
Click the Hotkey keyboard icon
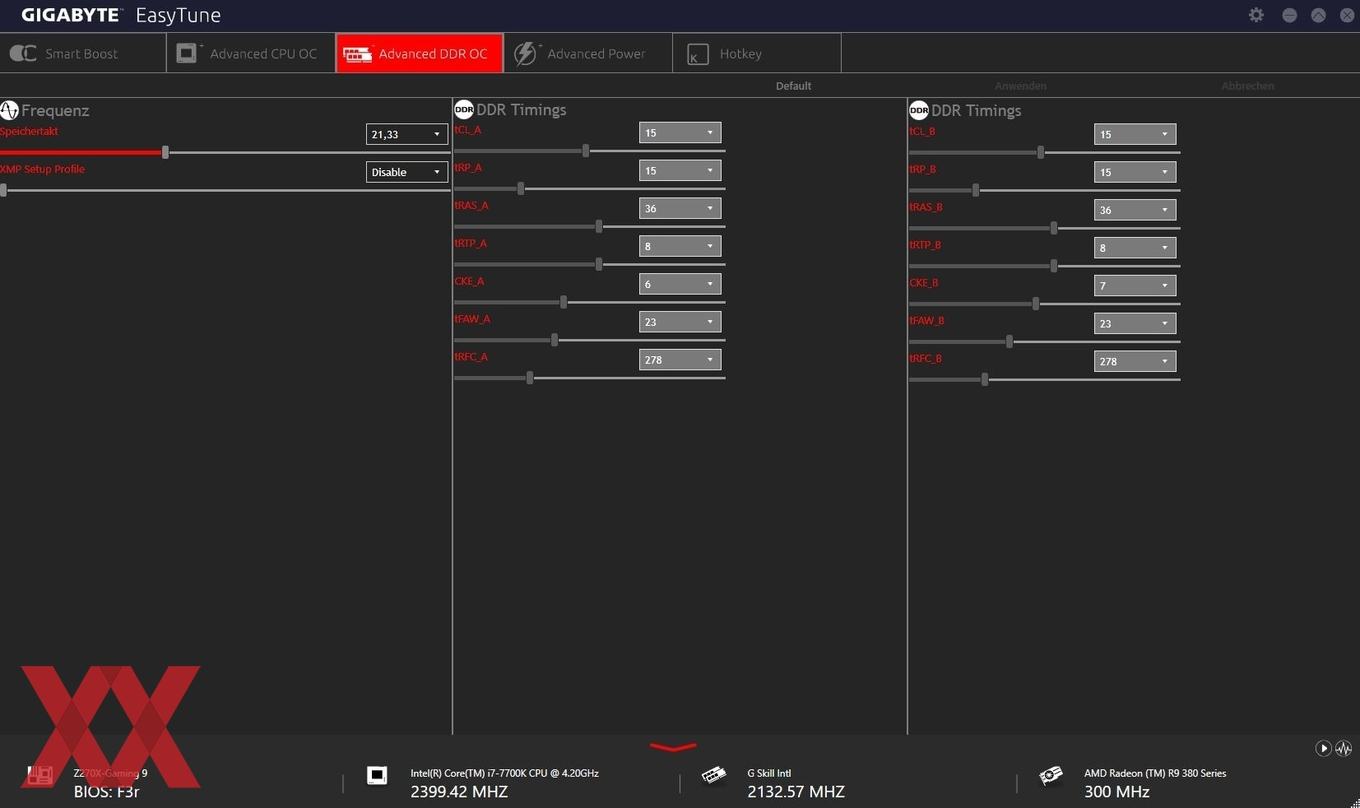(698, 55)
